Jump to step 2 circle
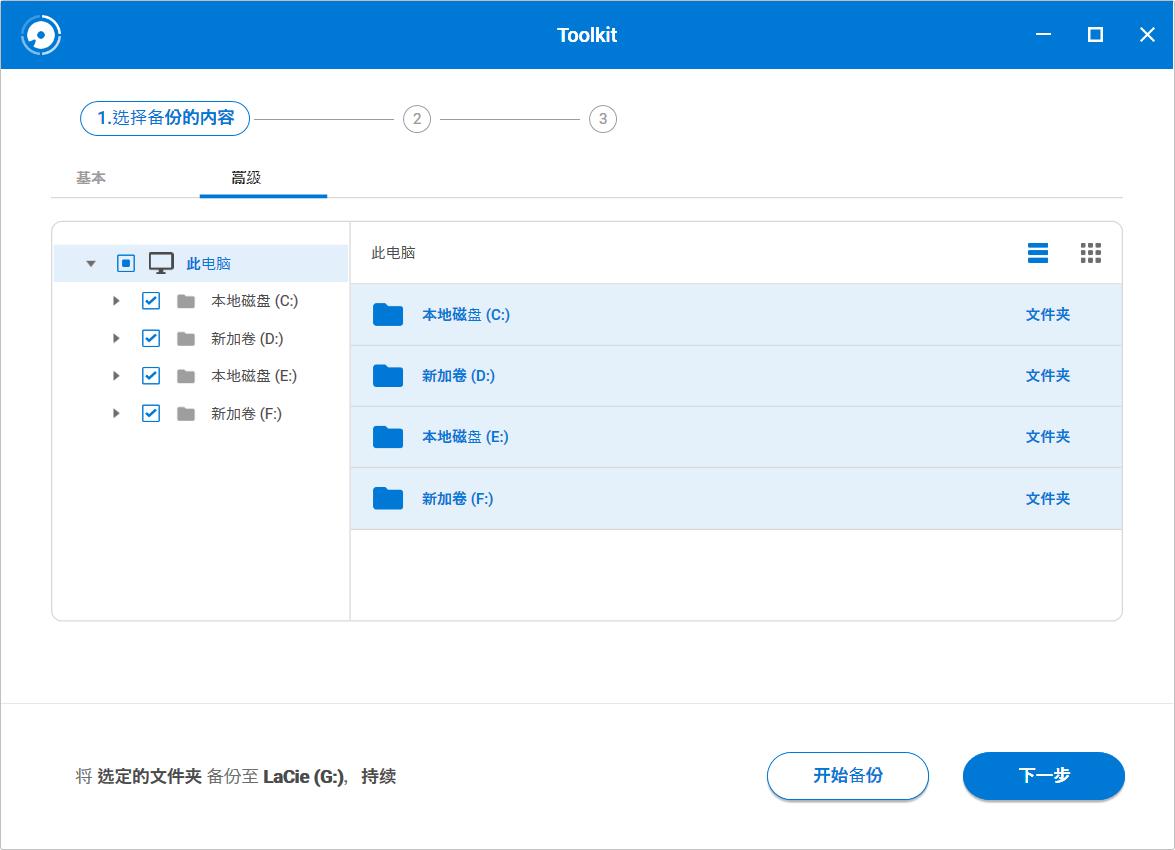This screenshot has height=850, width=1175. (417, 120)
